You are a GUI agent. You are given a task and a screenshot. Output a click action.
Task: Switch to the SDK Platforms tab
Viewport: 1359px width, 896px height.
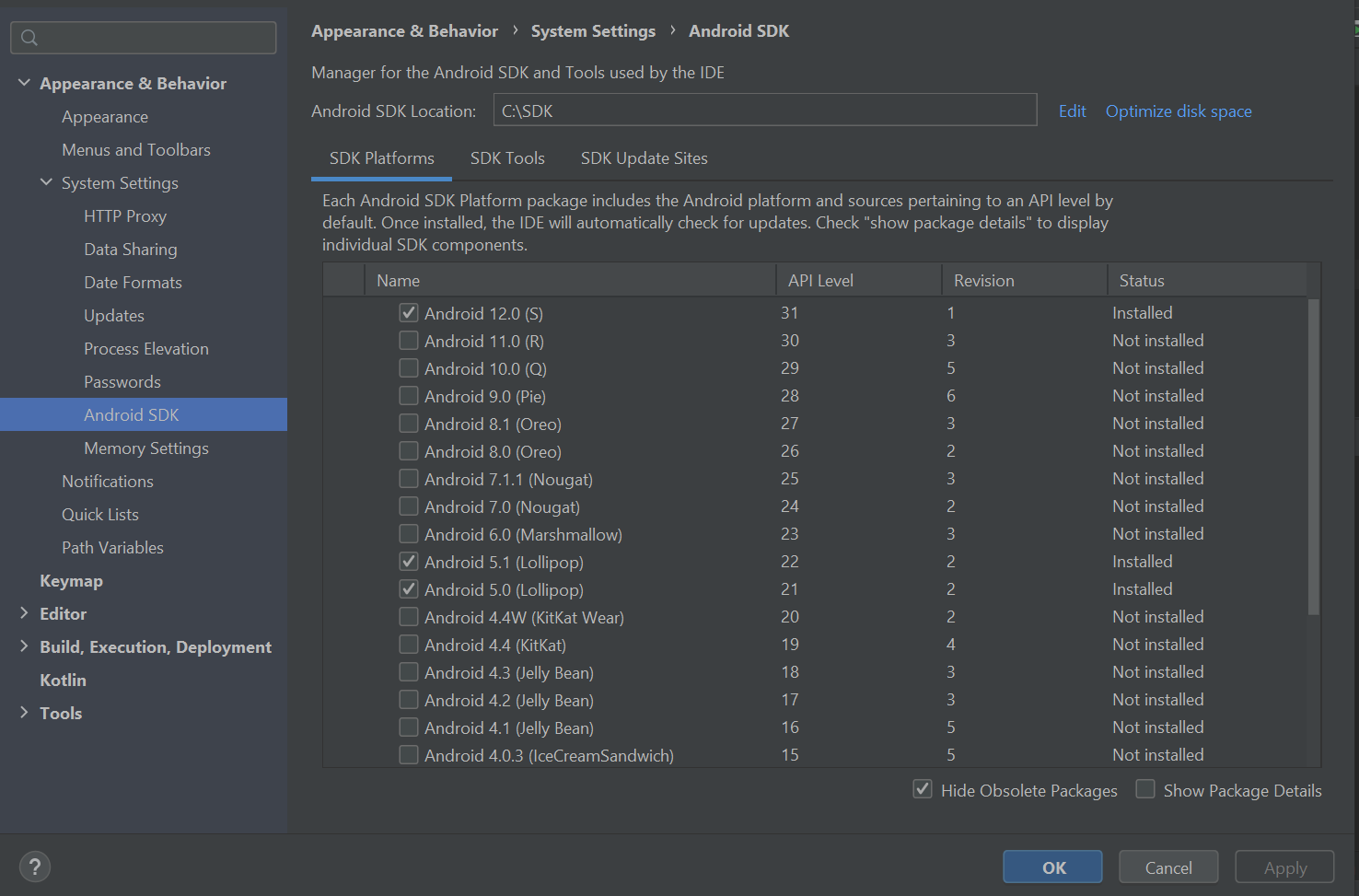382,158
